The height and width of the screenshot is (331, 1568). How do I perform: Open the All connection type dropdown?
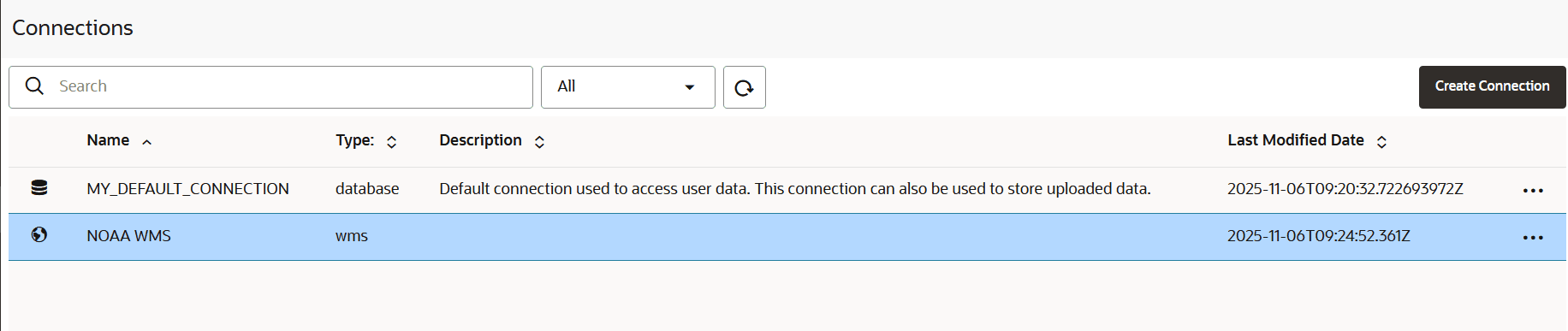[627, 87]
